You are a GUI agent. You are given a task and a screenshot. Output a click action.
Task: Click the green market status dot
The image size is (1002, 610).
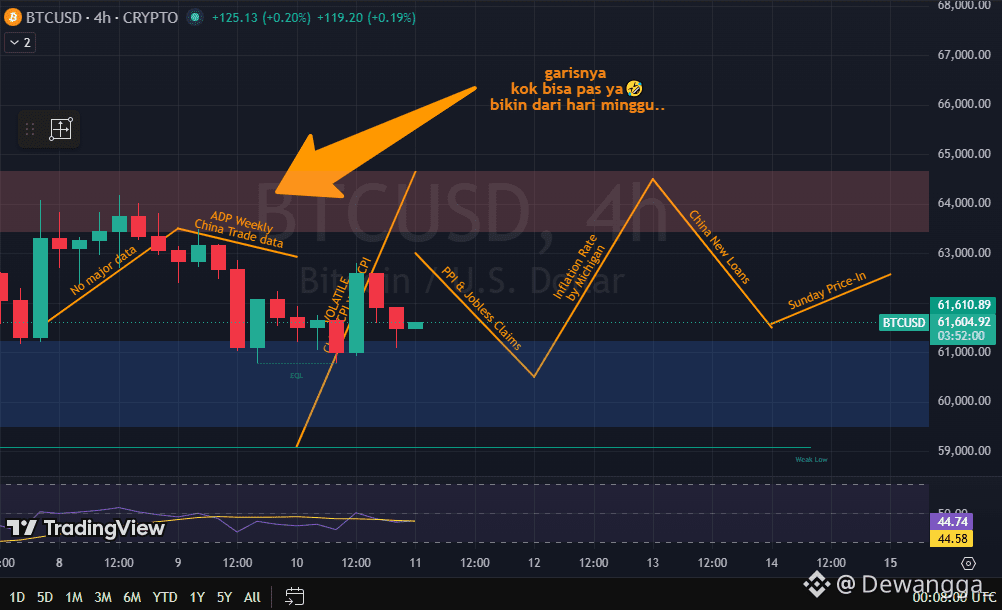pyautogui.click(x=195, y=17)
